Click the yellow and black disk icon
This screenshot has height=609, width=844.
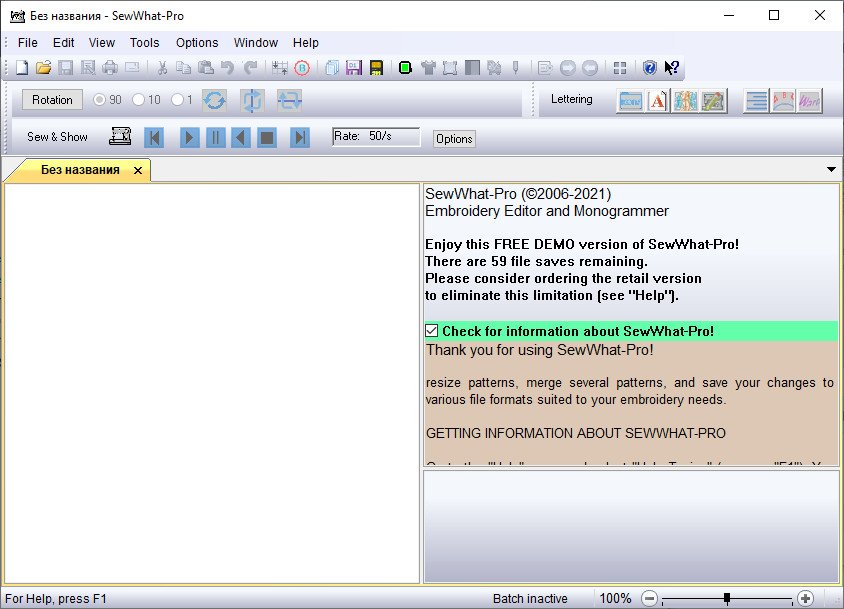coord(376,68)
